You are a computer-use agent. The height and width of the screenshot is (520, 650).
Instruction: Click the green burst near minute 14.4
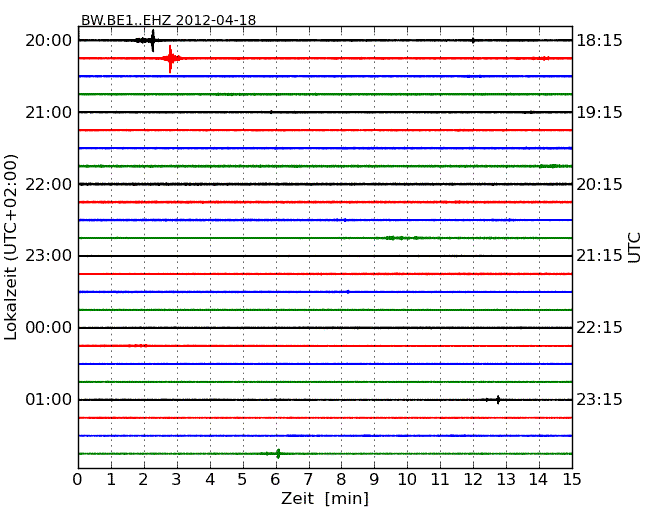tap(553, 166)
